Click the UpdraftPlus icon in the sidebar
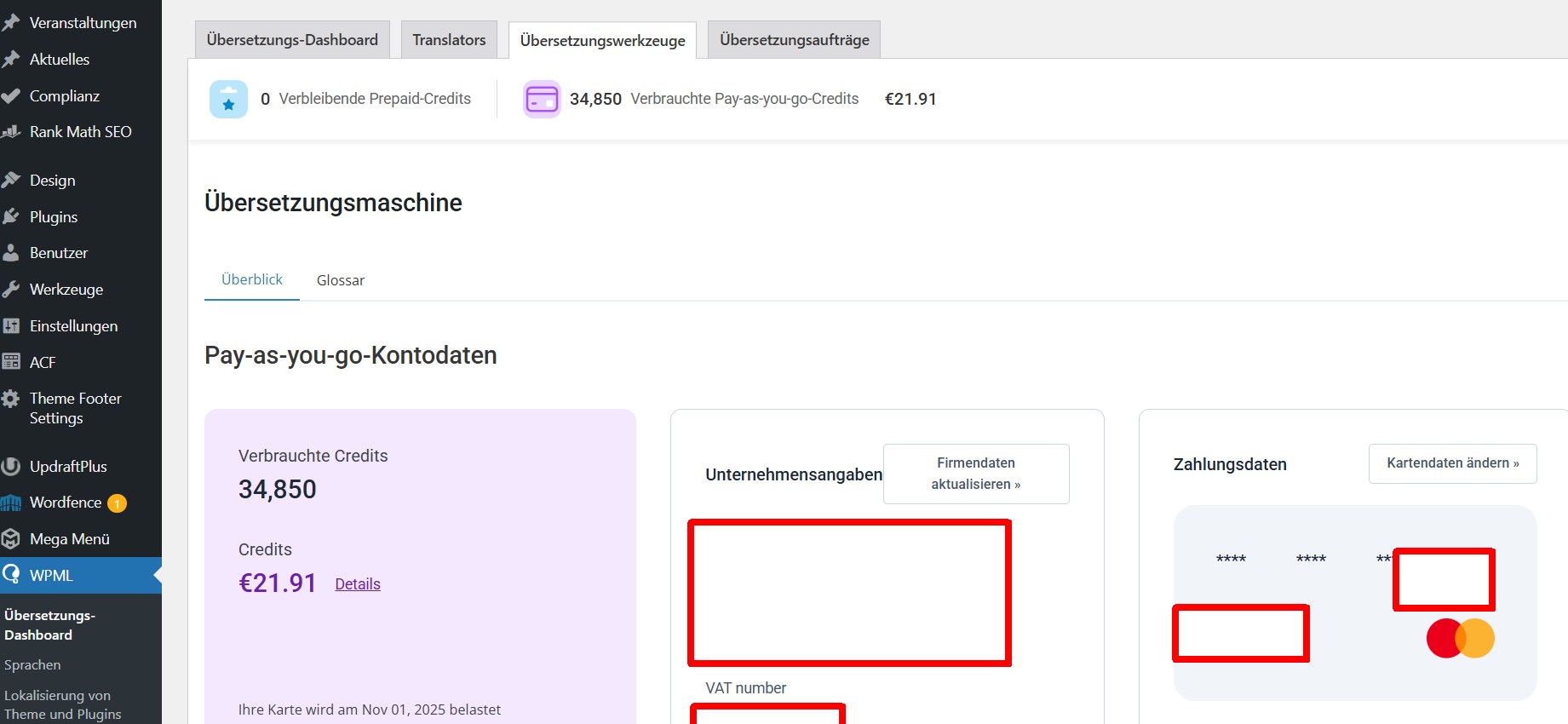 (x=11, y=467)
